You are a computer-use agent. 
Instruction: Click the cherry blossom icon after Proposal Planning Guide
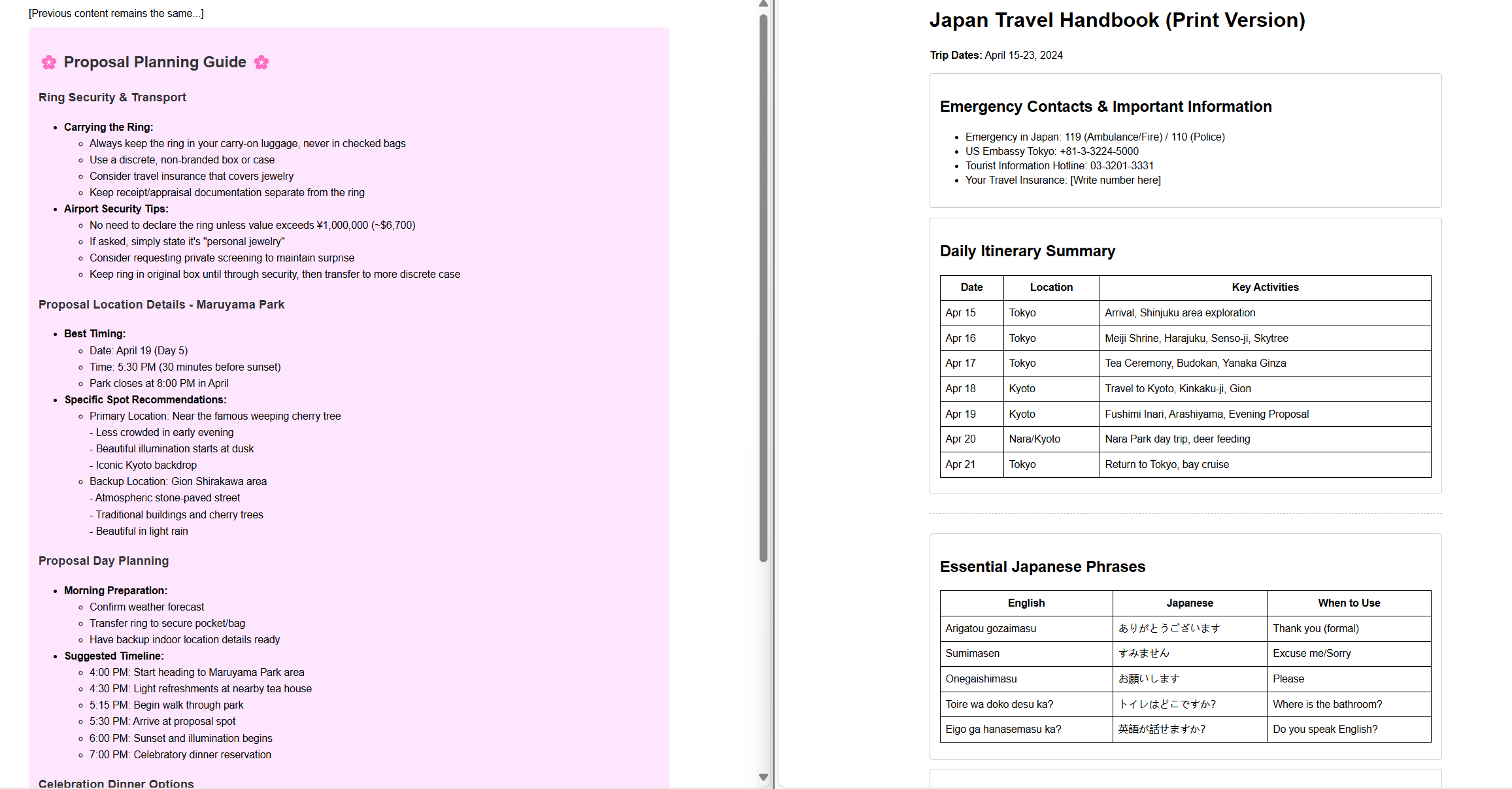point(261,63)
